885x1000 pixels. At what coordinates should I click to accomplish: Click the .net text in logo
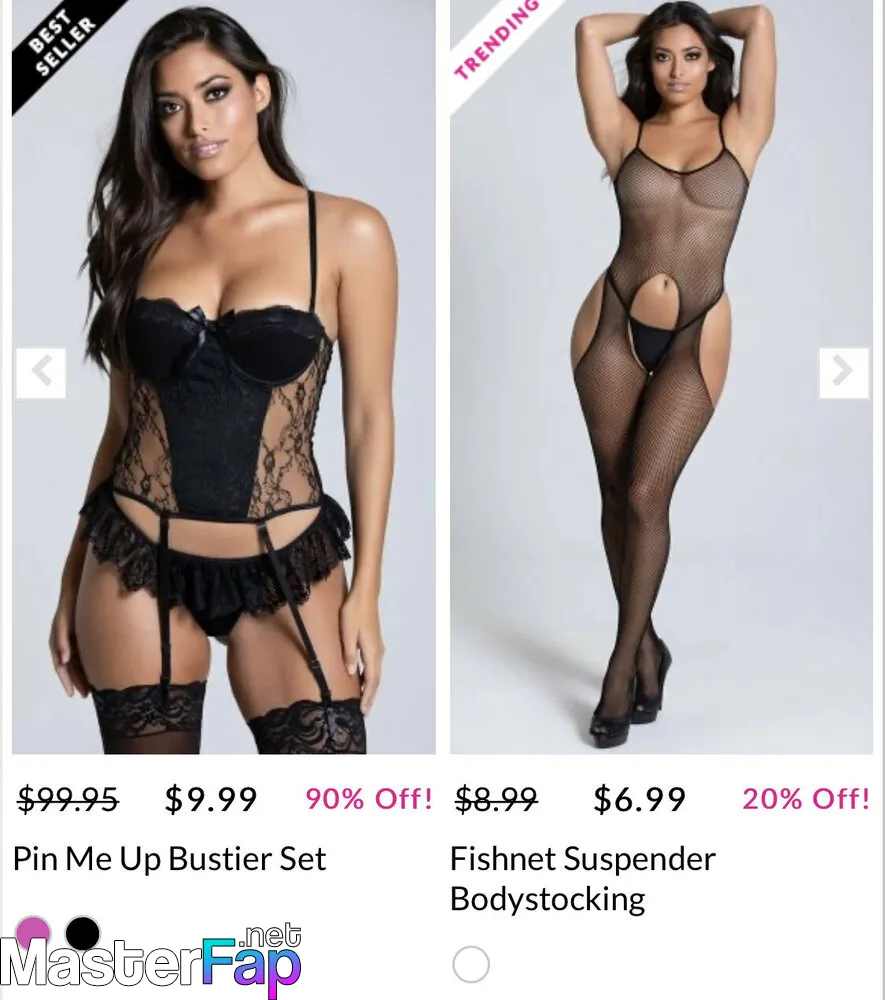(x=271, y=935)
